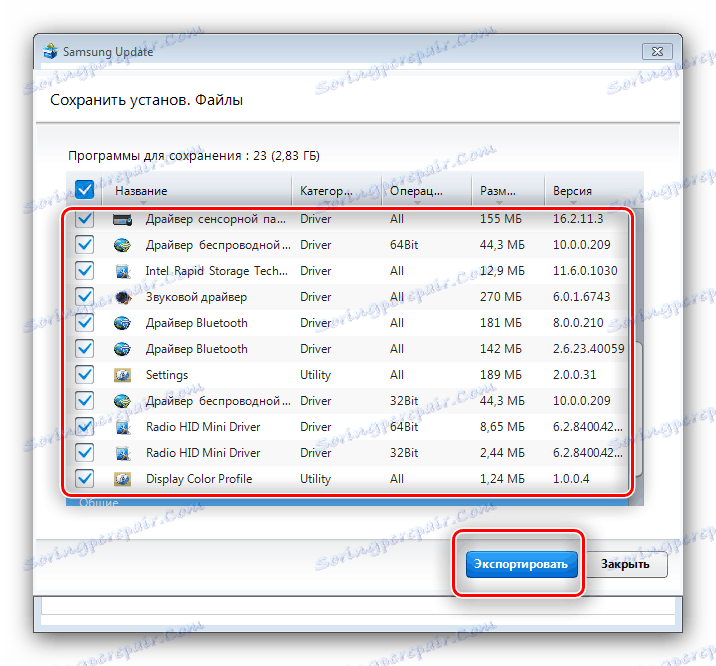The image size is (716, 666).
Task: Uncheck the 64Bit Драйвер беспроводной checkbox
Action: [85, 245]
